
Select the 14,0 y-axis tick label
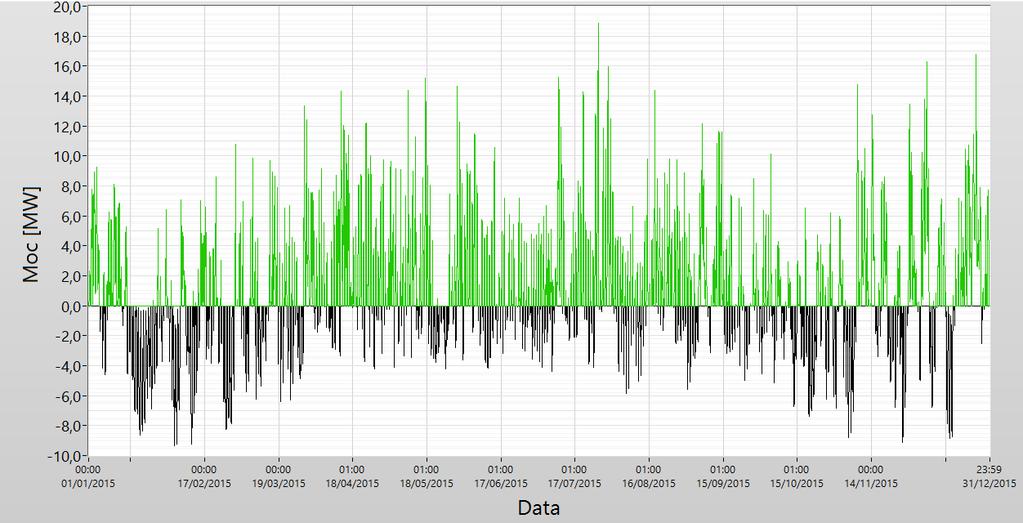(67, 97)
